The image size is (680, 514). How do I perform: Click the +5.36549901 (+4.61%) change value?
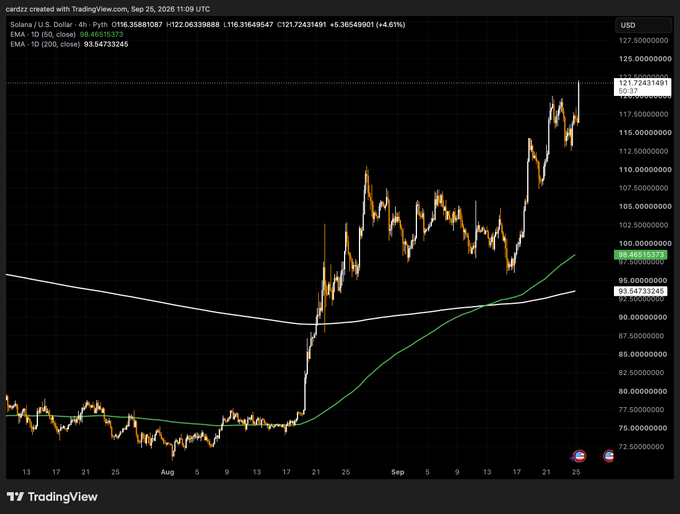367,25
